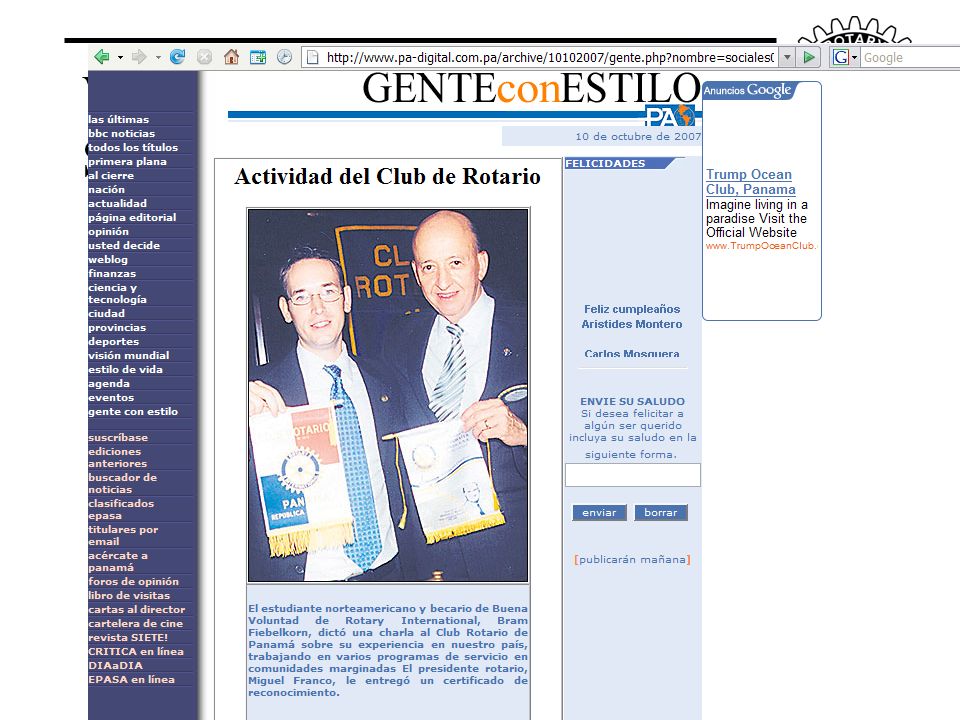Go to 'actualidad' section
The image size is (960, 720).
coord(118,203)
